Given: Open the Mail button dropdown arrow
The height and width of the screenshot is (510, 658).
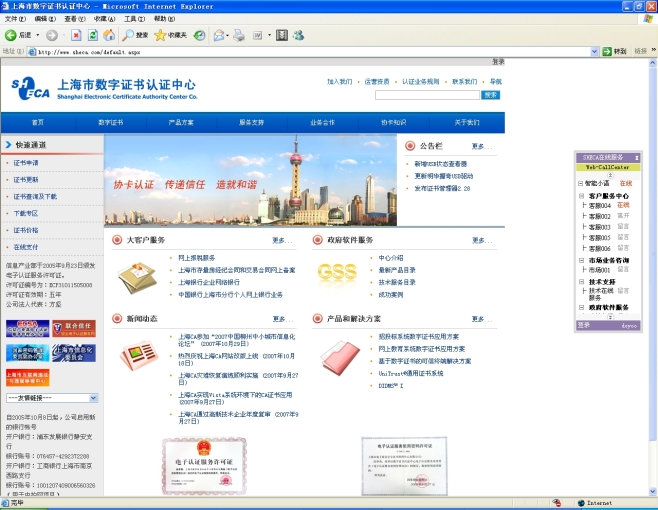Looking at the screenshot, I should [x=227, y=35].
